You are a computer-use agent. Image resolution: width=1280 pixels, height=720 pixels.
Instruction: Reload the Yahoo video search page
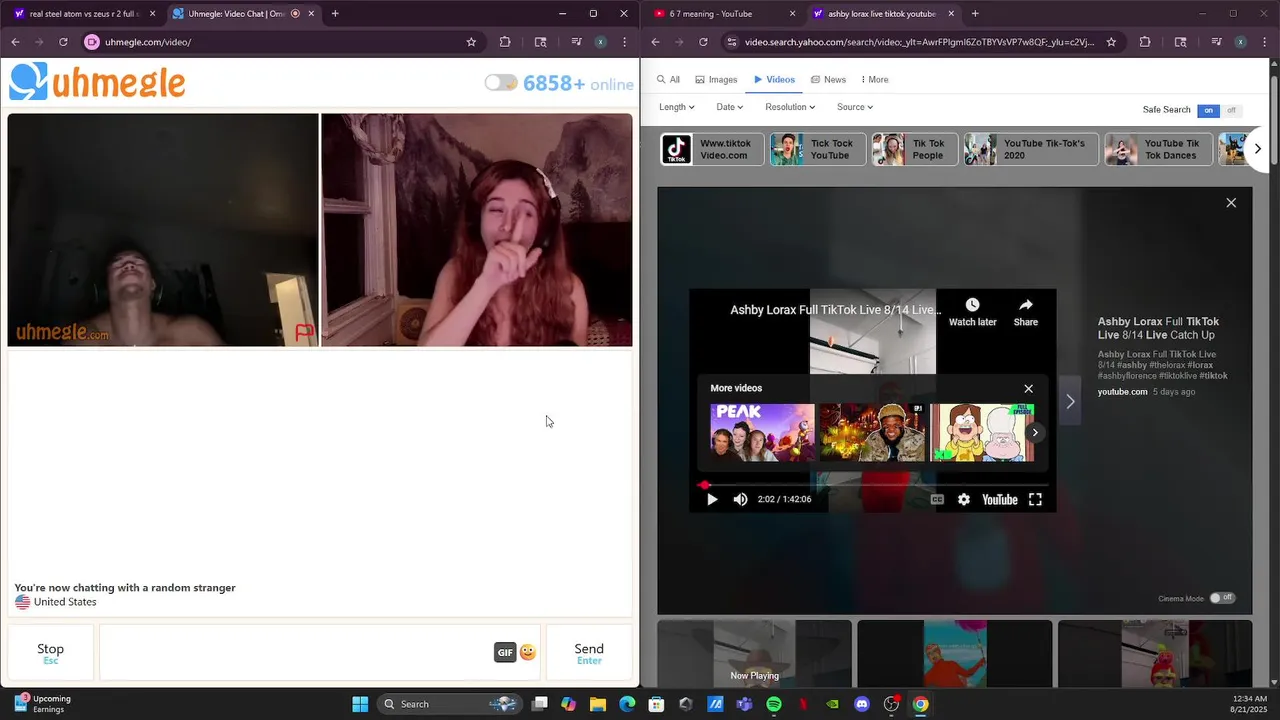(x=703, y=42)
